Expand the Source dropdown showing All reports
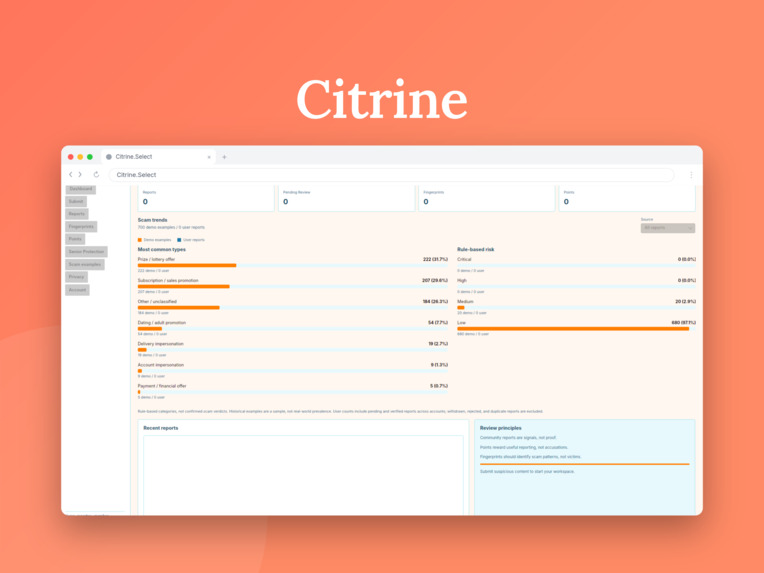The width and height of the screenshot is (764, 573). [668, 228]
